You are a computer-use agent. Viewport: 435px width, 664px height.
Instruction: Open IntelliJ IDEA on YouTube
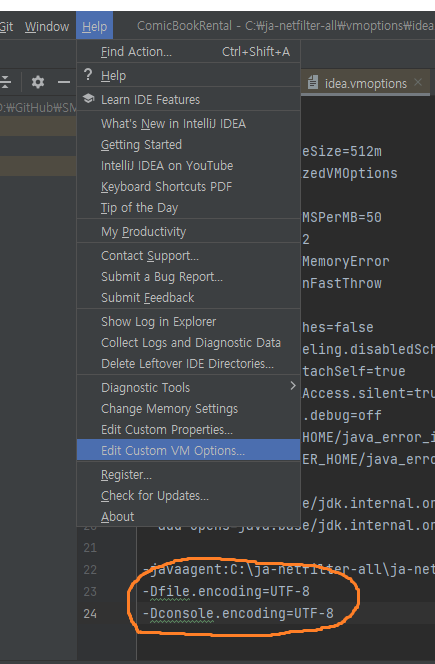tap(188, 166)
